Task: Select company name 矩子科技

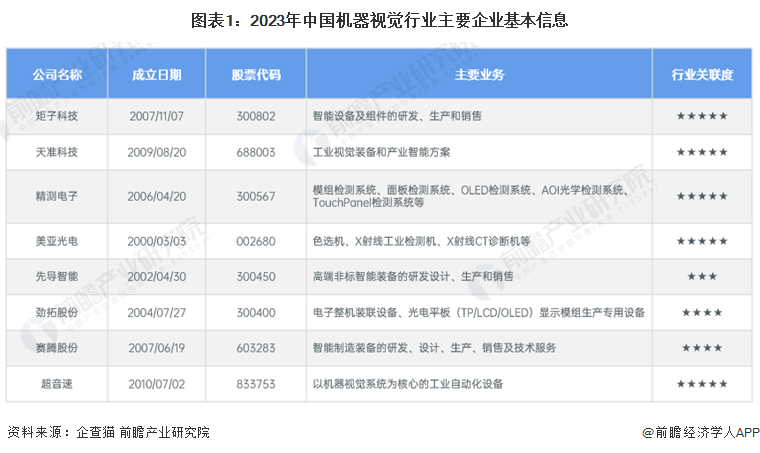Action: point(57,116)
